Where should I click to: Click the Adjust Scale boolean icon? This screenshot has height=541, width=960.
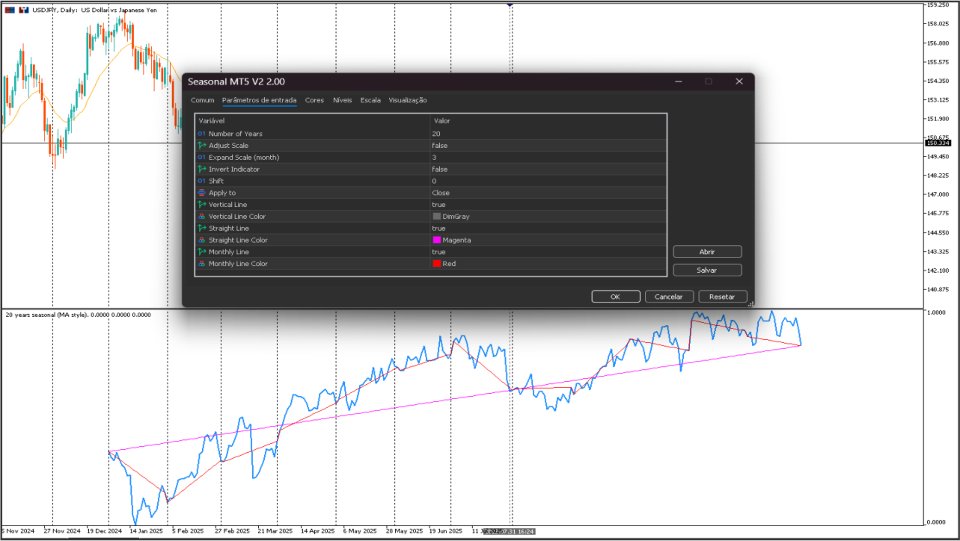point(201,146)
